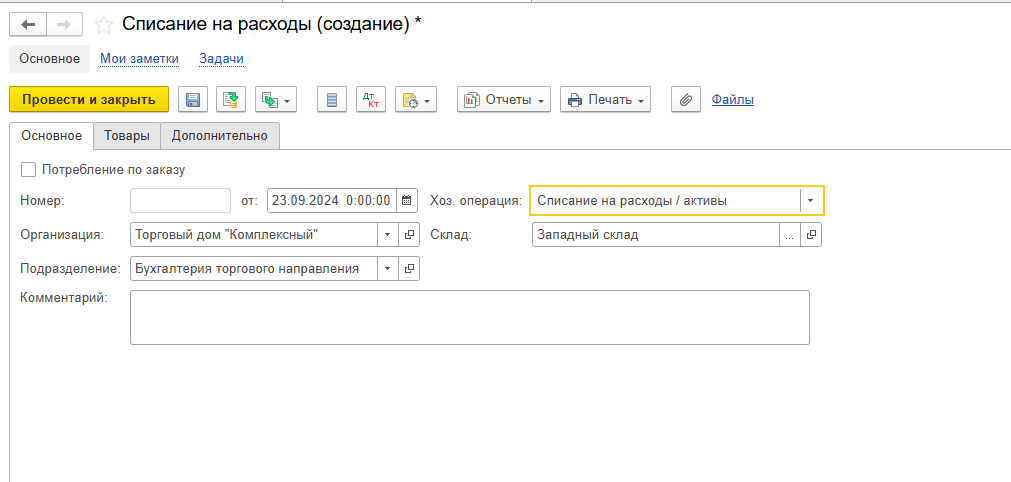
Task: Click the save document floppy disk icon
Action: pyautogui.click(x=193, y=99)
